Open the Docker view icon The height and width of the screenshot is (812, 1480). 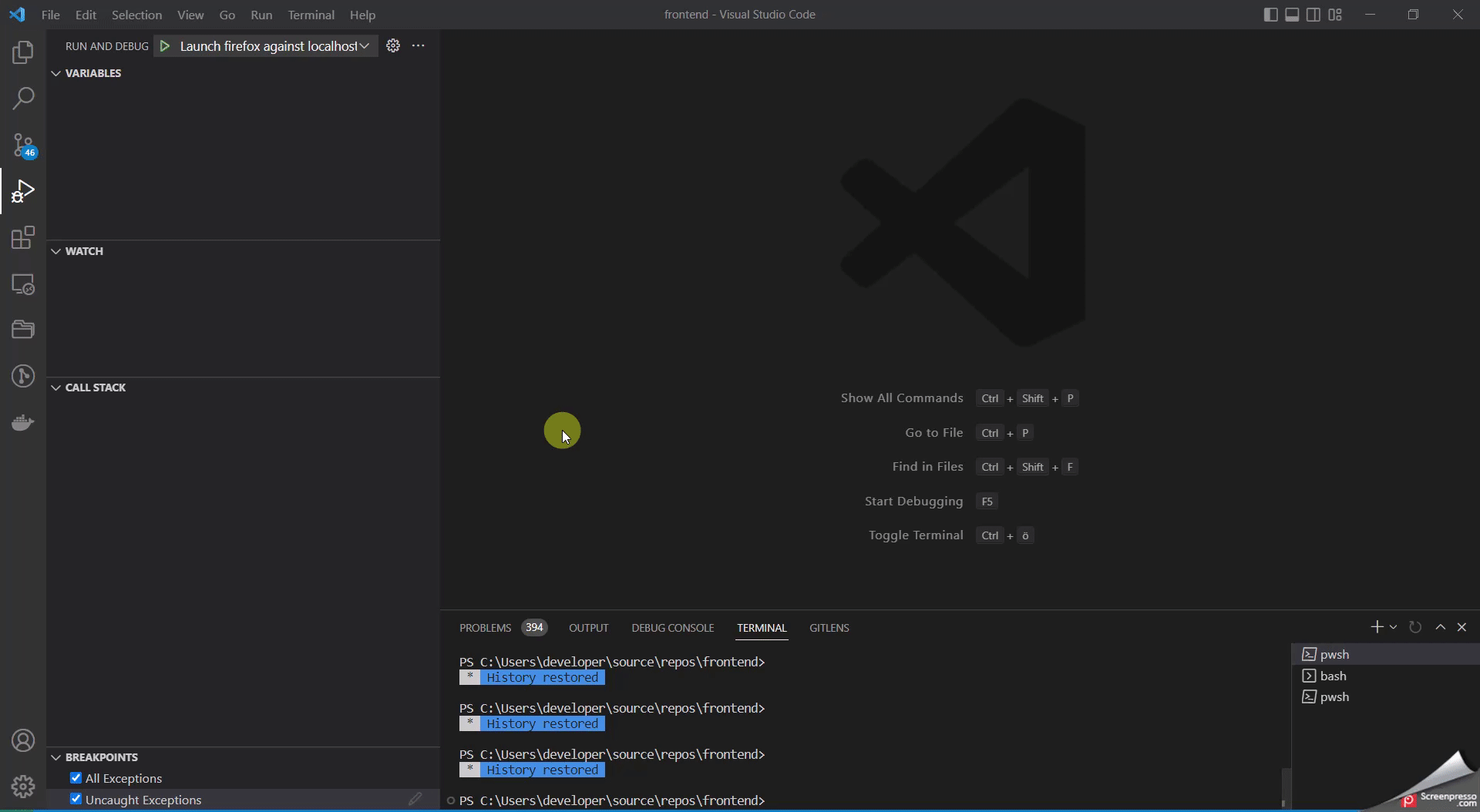point(23,422)
